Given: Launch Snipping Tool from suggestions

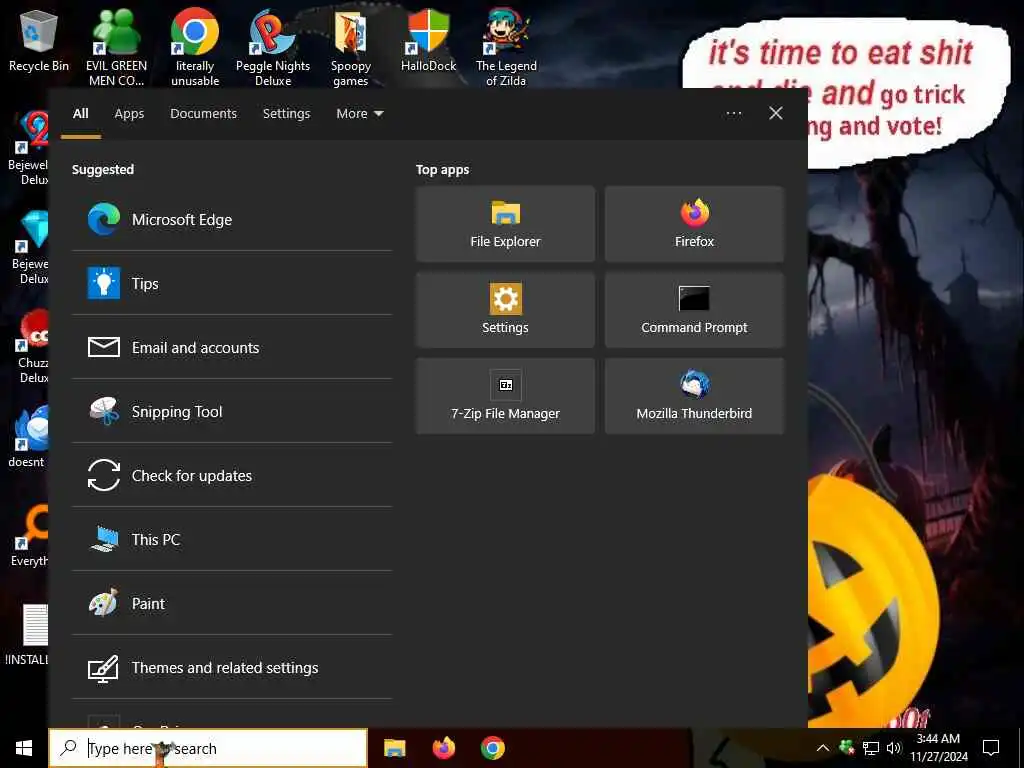Looking at the screenshot, I should [x=232, y=411].
